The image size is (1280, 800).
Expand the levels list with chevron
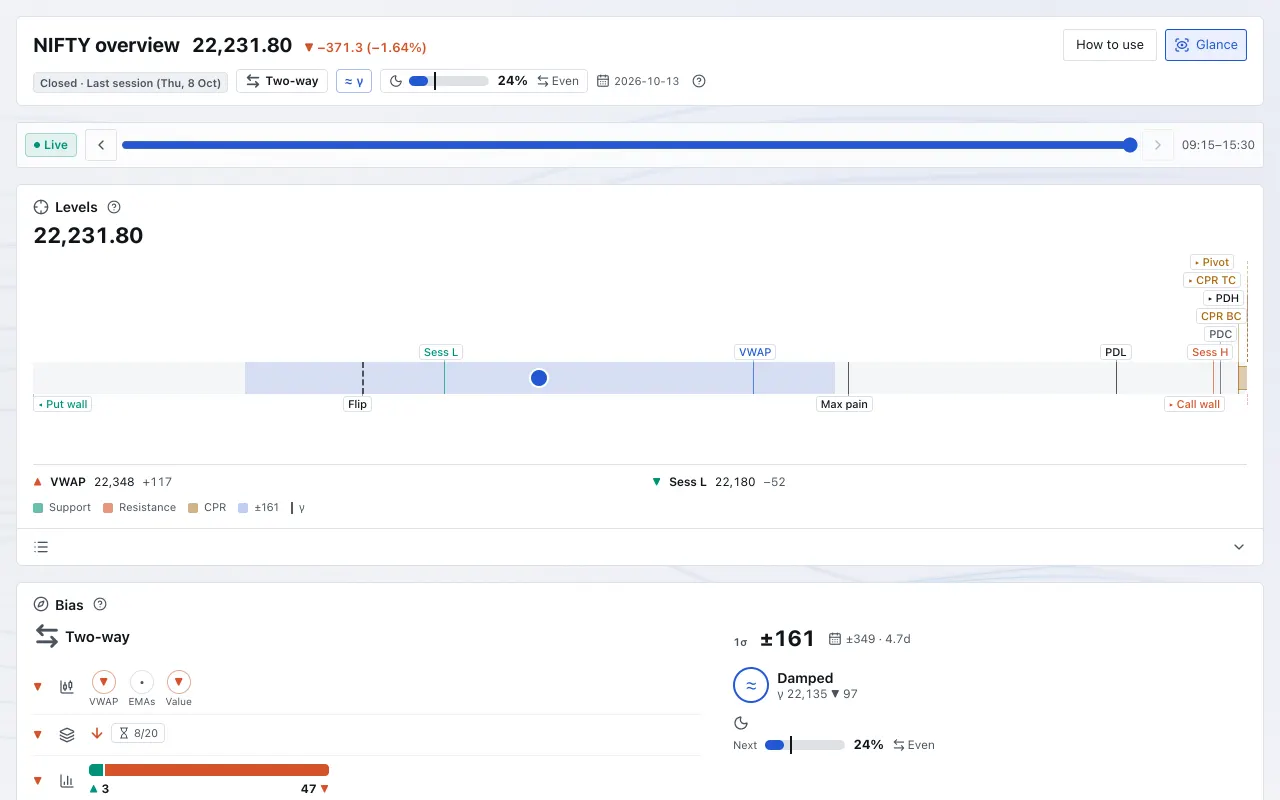(1239, 547)
